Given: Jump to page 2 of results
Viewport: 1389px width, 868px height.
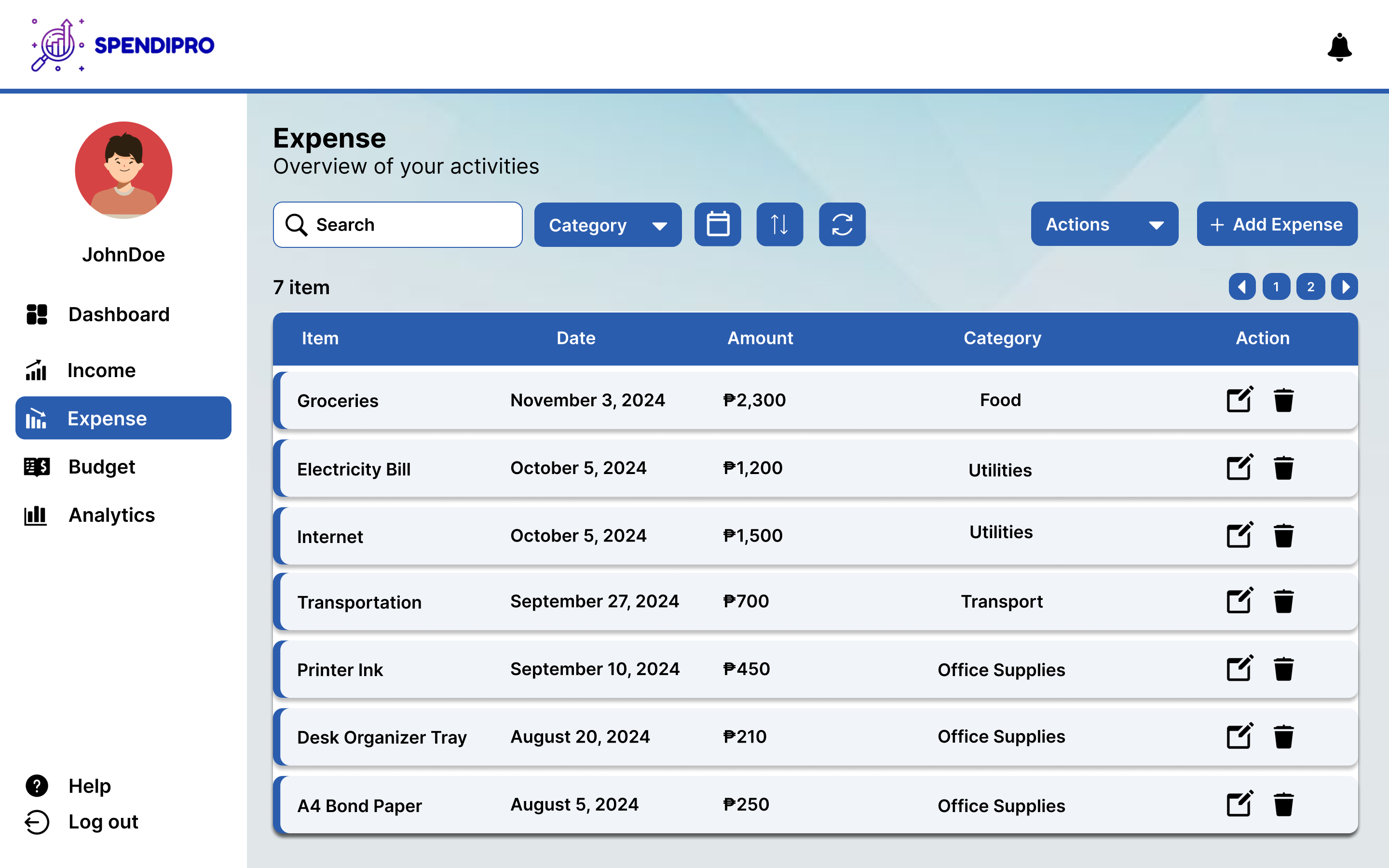Looking at the screenshot, I should pyautogui.click(x=1310, y=286).
